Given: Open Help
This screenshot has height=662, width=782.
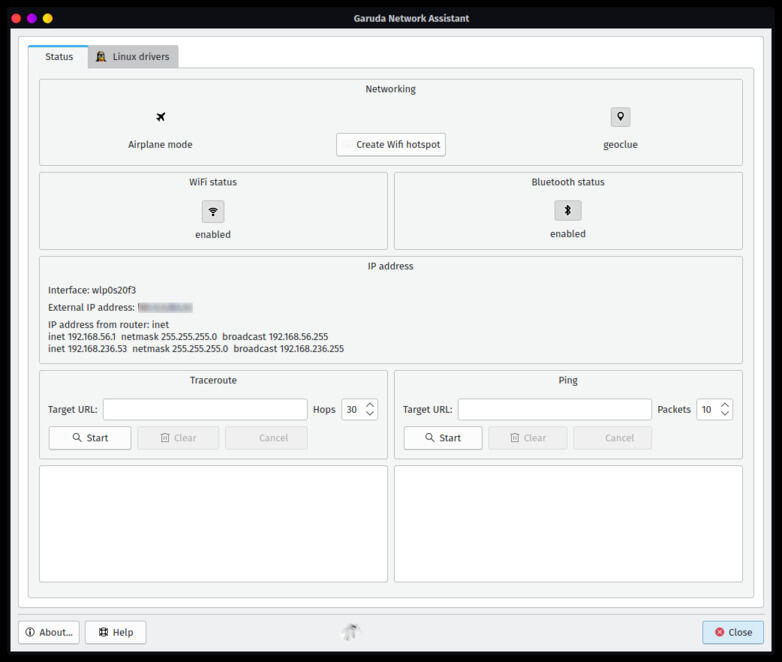Looking at the screenshot, I should point(116,632).
